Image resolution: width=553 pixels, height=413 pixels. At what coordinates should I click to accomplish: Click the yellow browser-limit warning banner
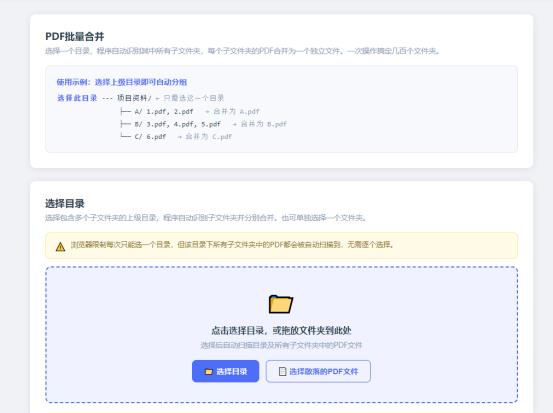click(281, 245)
